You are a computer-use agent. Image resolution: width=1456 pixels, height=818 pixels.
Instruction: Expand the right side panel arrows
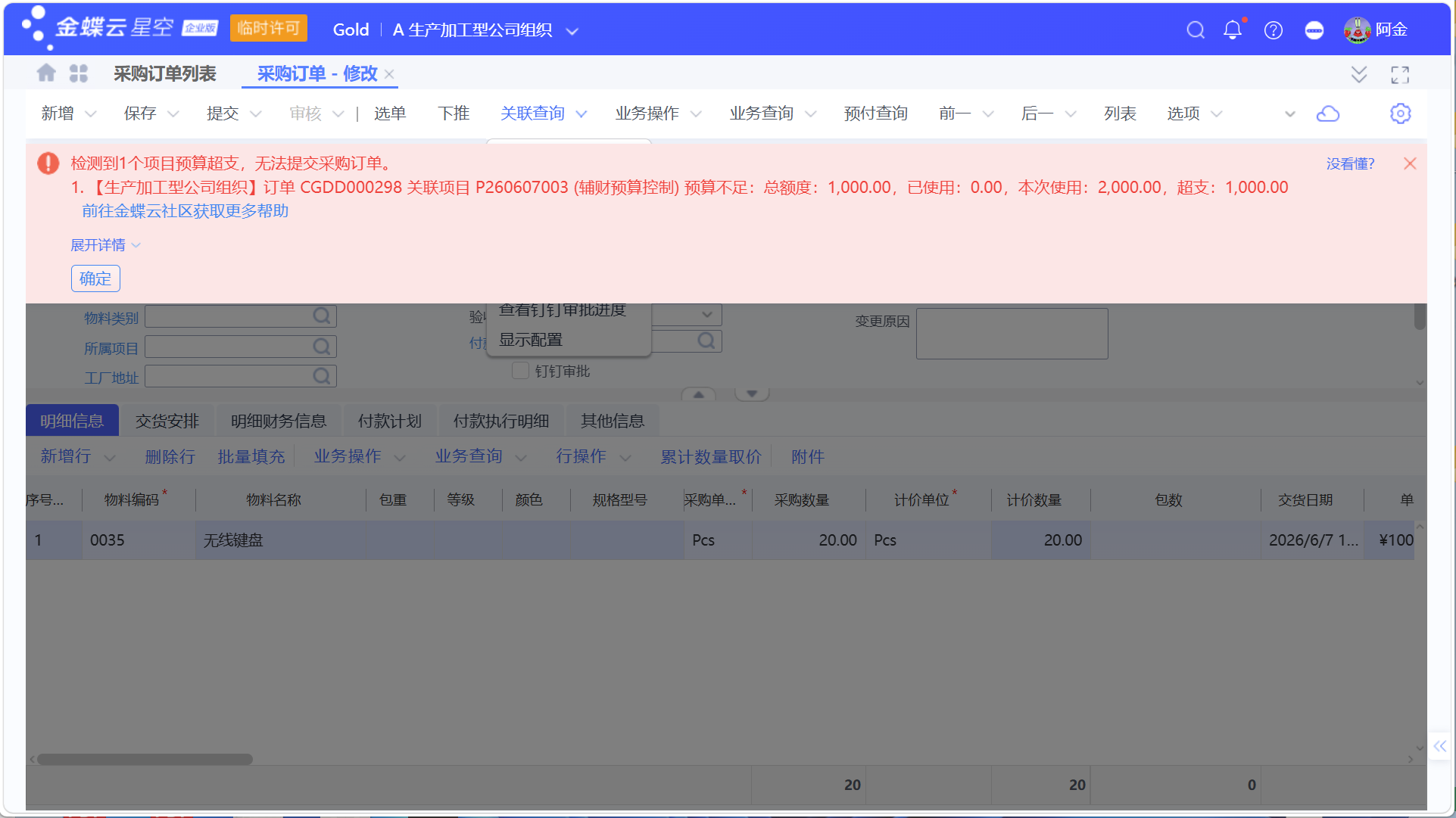click(1440, 746)
